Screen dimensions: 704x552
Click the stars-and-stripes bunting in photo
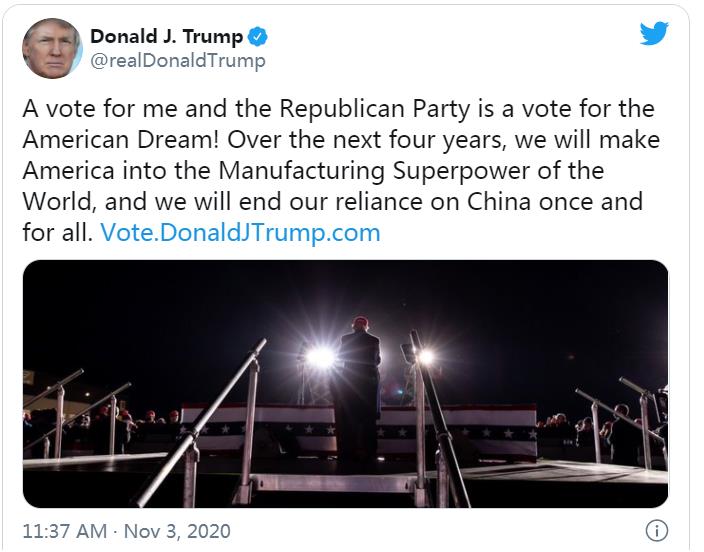(258, 428)
